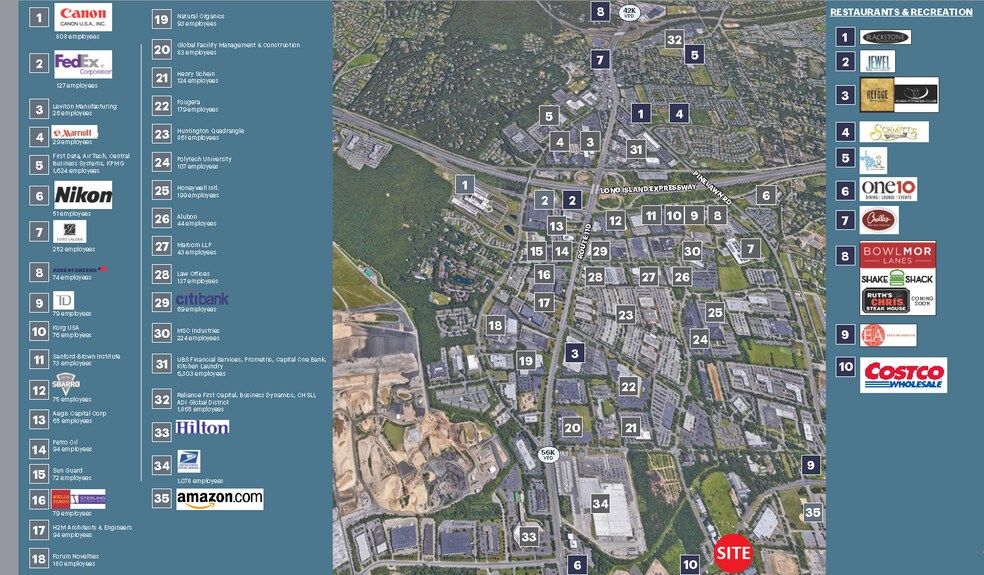Image resolution: width=984 pixels, height=575 pixels.
Task: Click the Shake Shack logo
Action: [897, 279]
